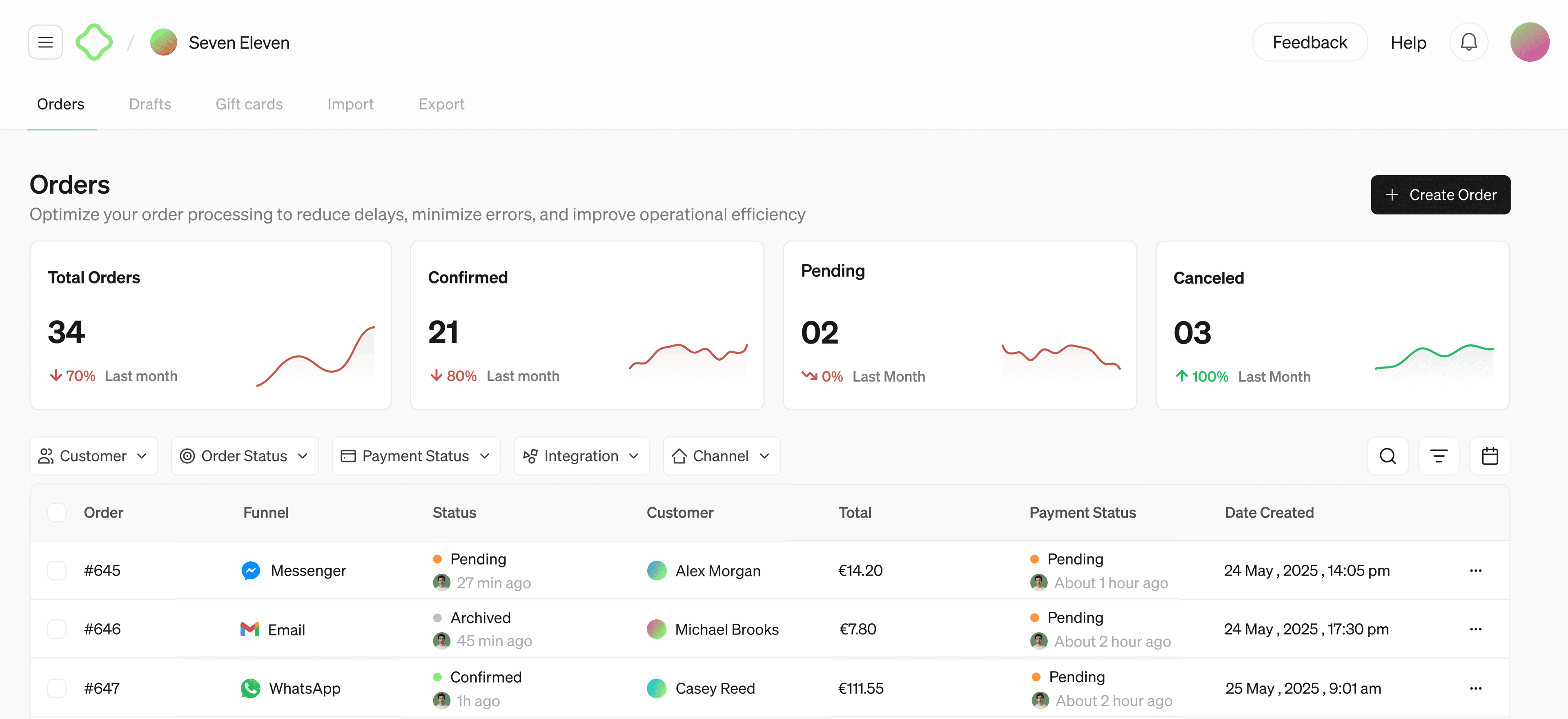Expand the Customer filter dropdown
The height and width of the screenshot is (719, 1568).
(93, 456)
